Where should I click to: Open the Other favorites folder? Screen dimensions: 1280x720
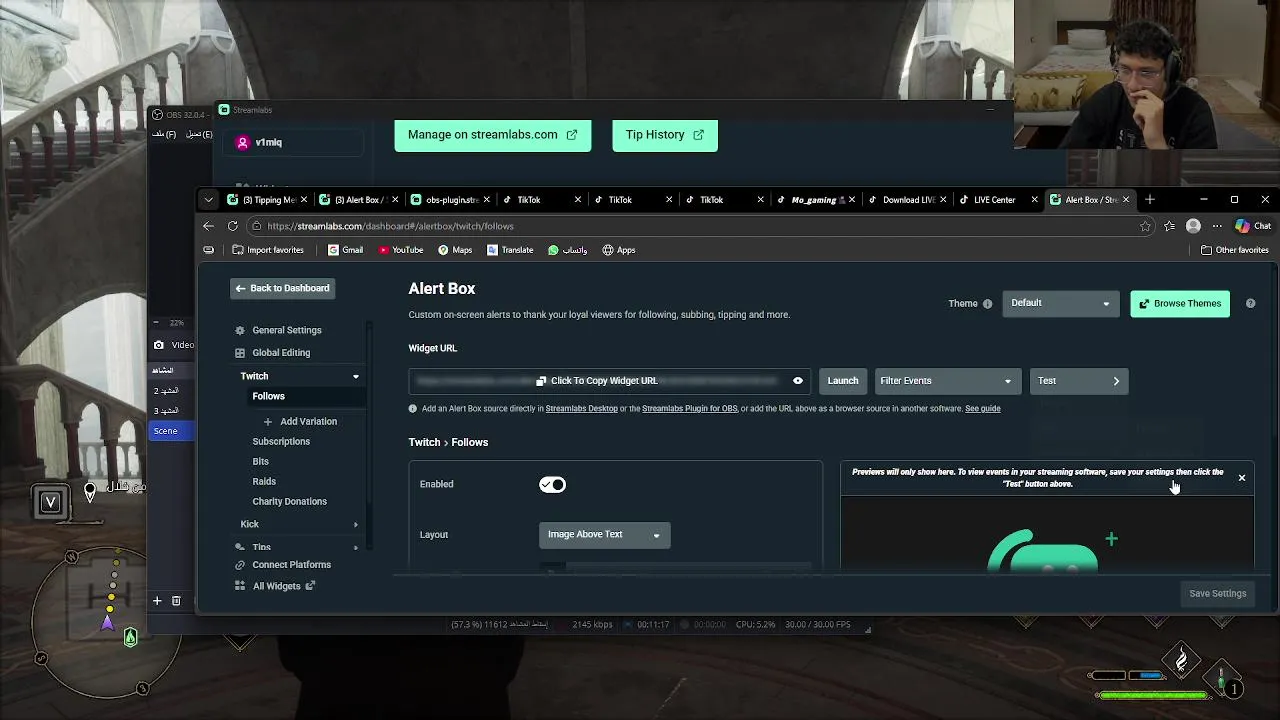[x=1235, y=250]
